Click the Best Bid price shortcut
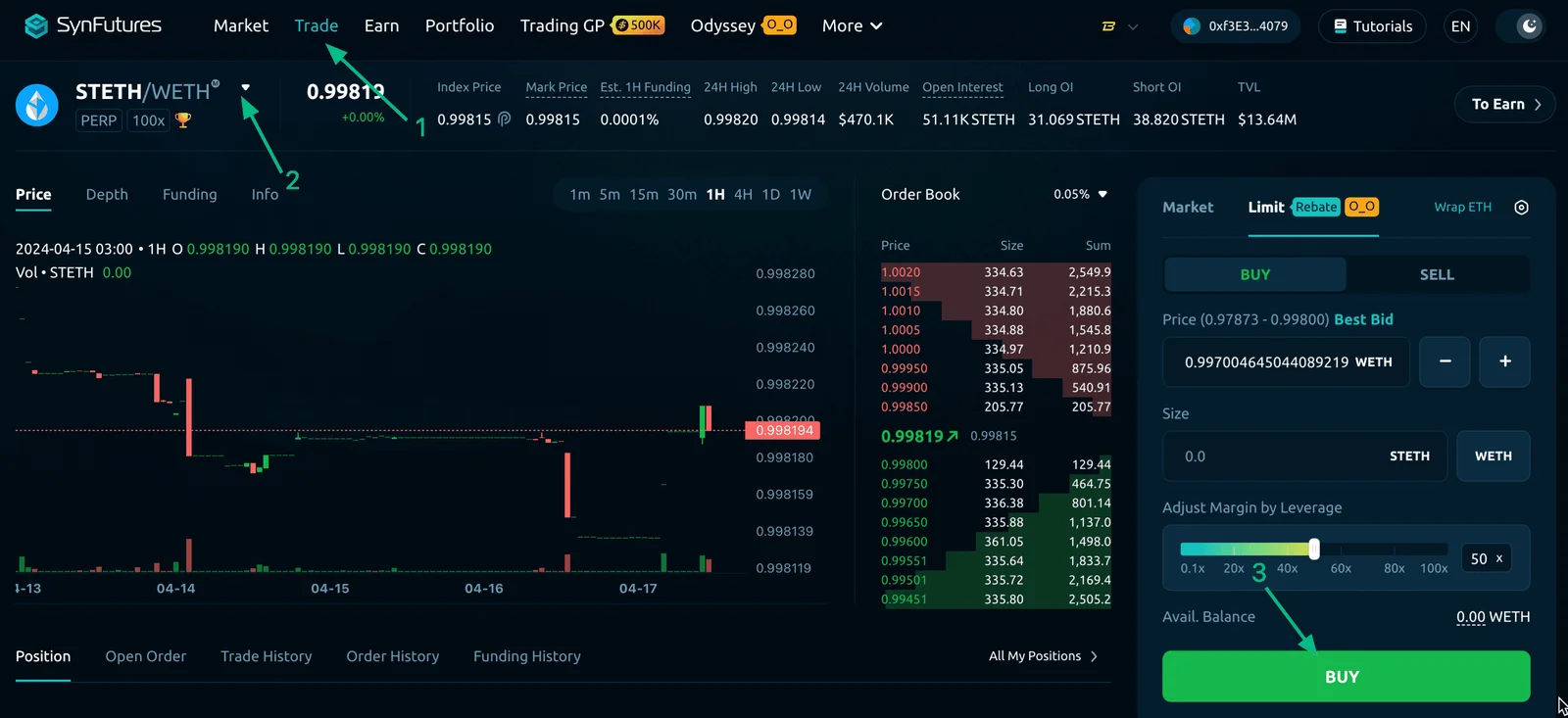The width and height of the screenshot is (1568, 718). (x=1363, y=319)
